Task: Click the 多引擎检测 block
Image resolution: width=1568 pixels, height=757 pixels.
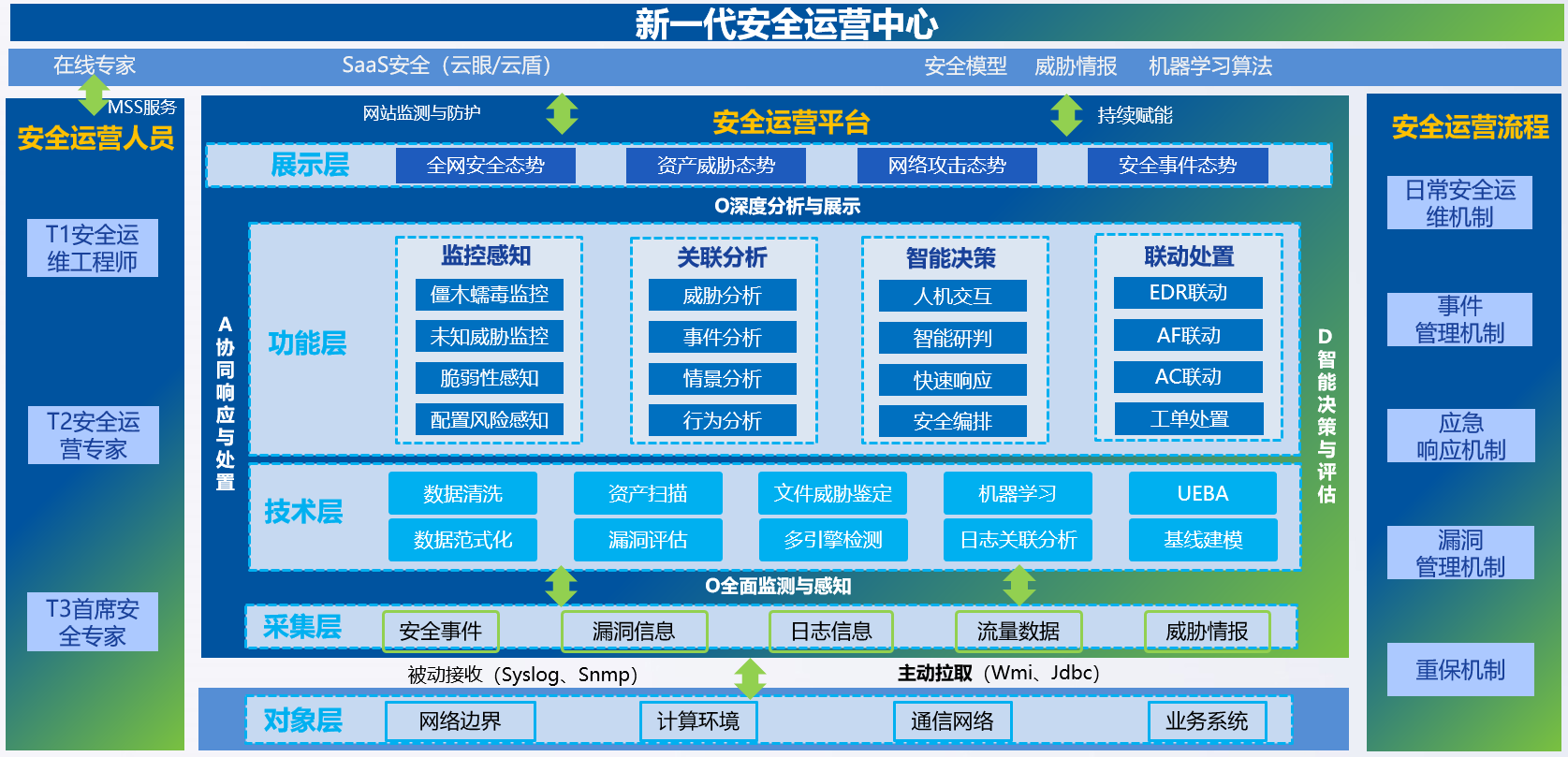Action: click(832, 540)
